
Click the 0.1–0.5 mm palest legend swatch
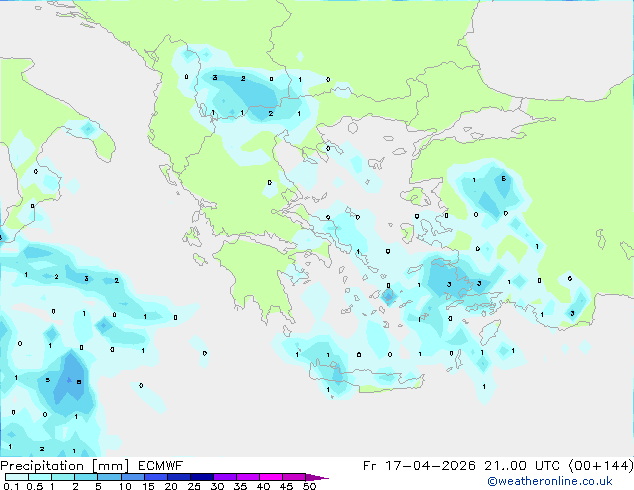point(17,477)
